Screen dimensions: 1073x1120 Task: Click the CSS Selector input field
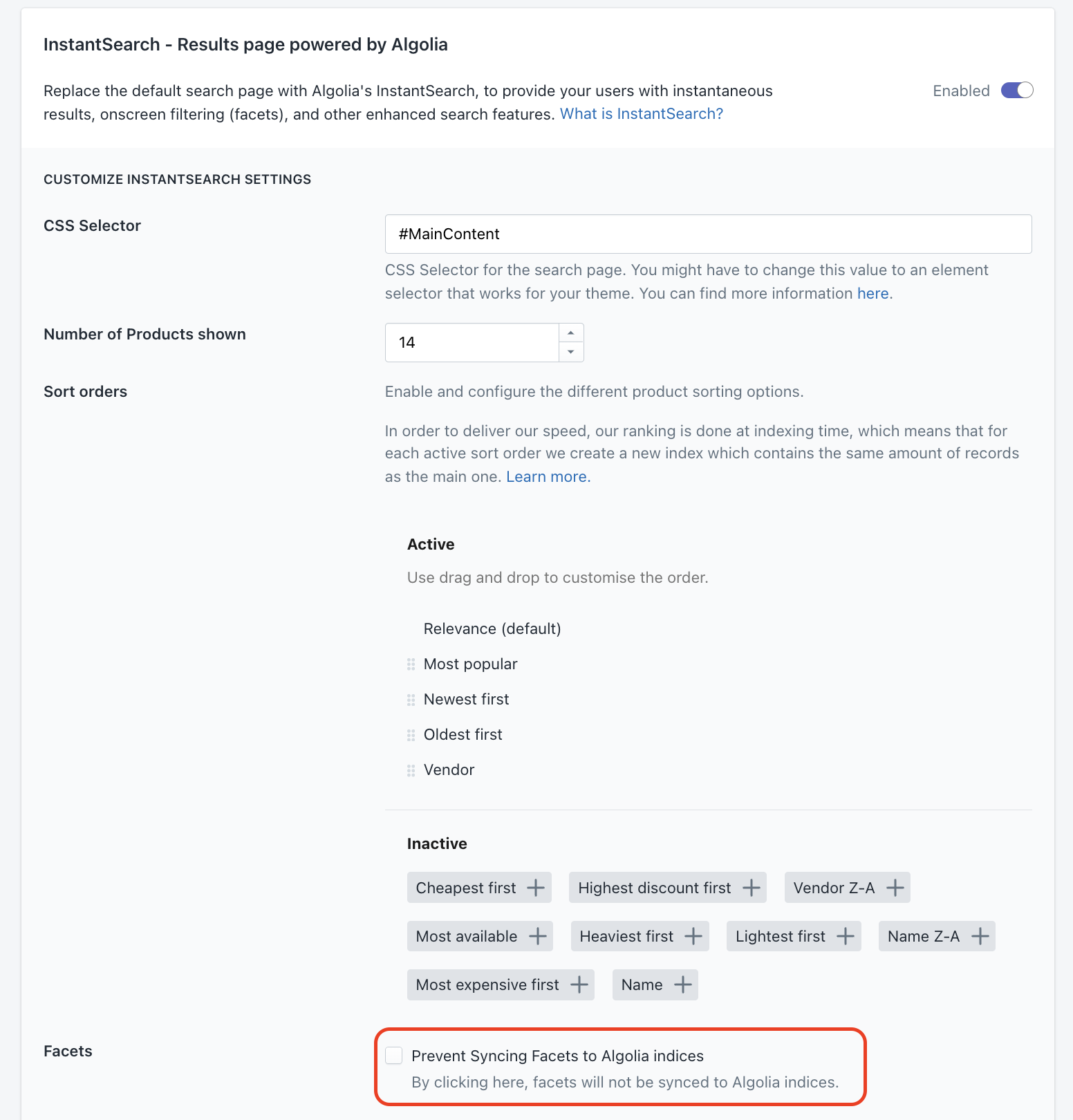tap(708, 234)
